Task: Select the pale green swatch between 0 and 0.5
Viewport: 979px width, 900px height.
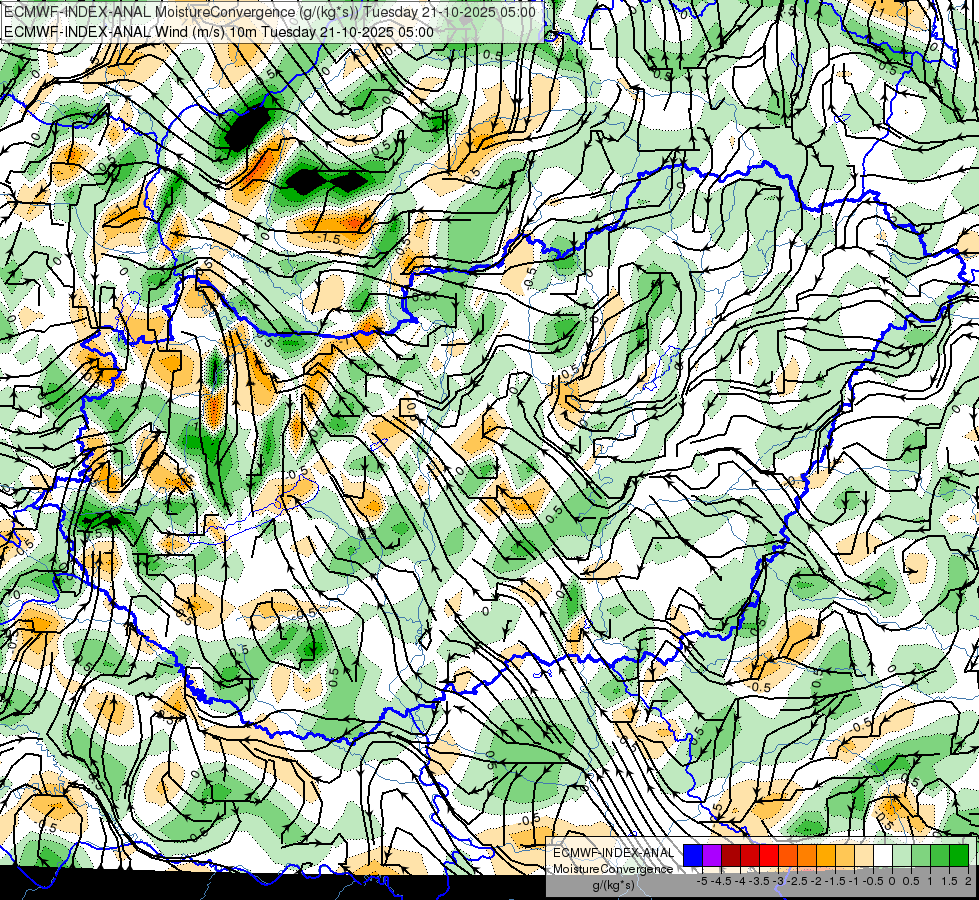Action: coord(902,856)
